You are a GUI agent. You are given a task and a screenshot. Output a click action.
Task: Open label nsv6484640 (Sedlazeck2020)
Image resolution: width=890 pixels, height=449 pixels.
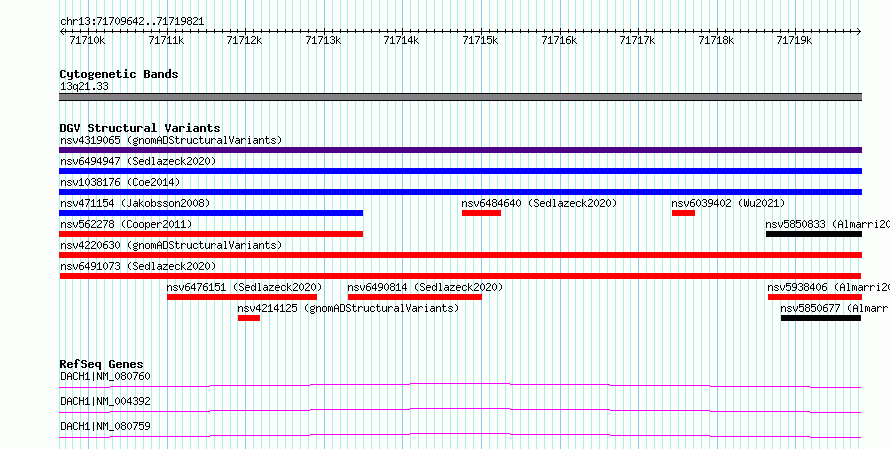[x=539, y=203]
